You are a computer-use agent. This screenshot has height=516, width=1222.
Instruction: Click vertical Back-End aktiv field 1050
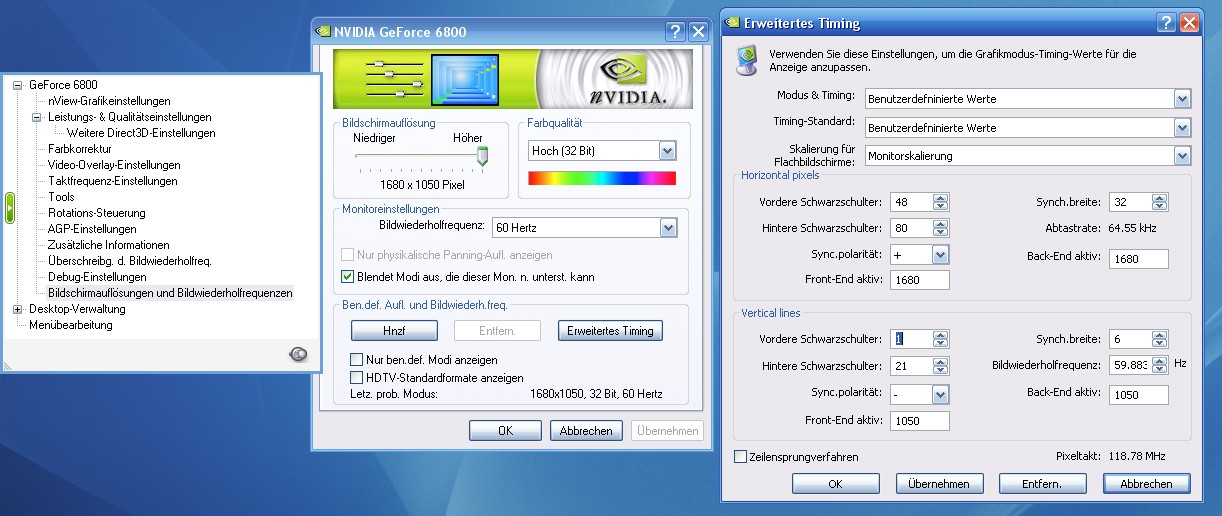coord(1139,395)
